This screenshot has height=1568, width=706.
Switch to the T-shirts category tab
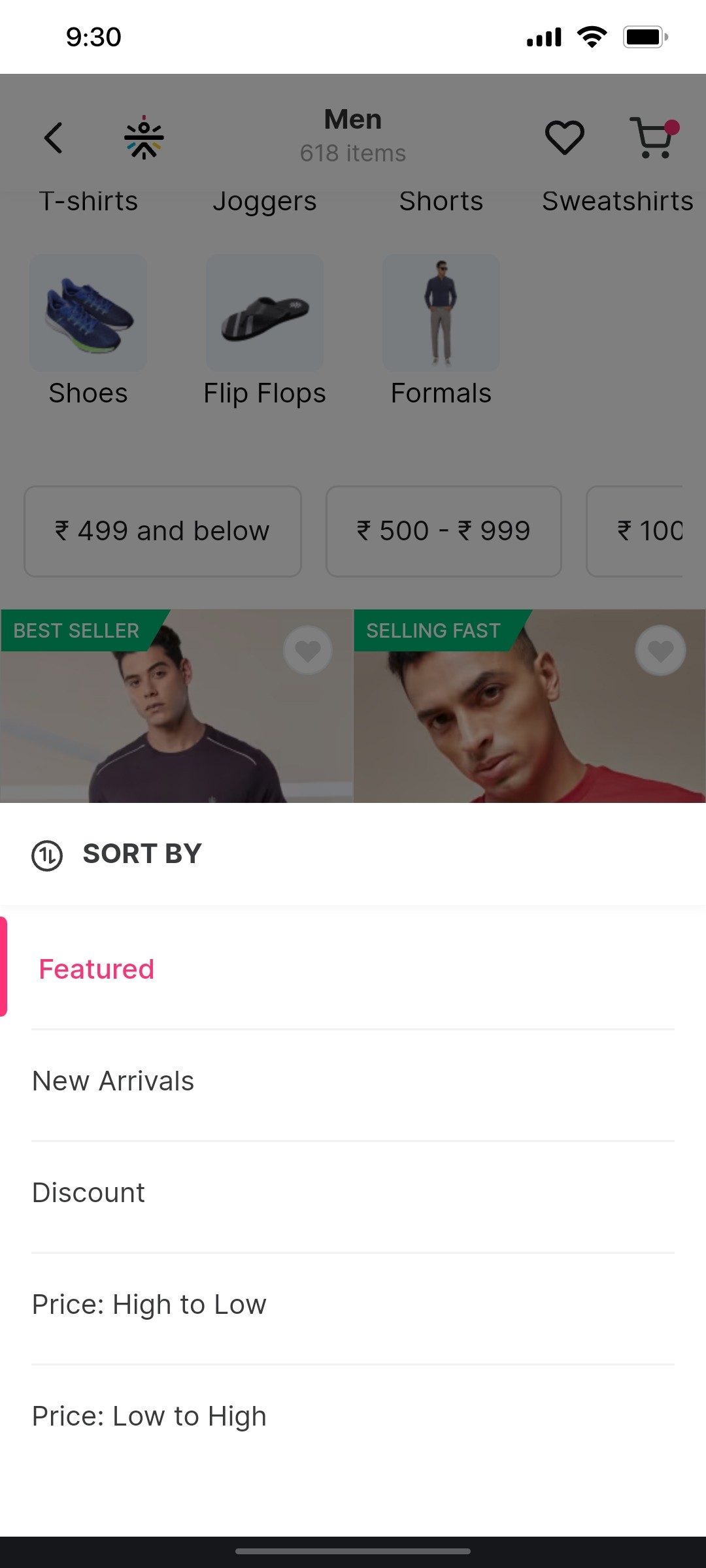88,201
